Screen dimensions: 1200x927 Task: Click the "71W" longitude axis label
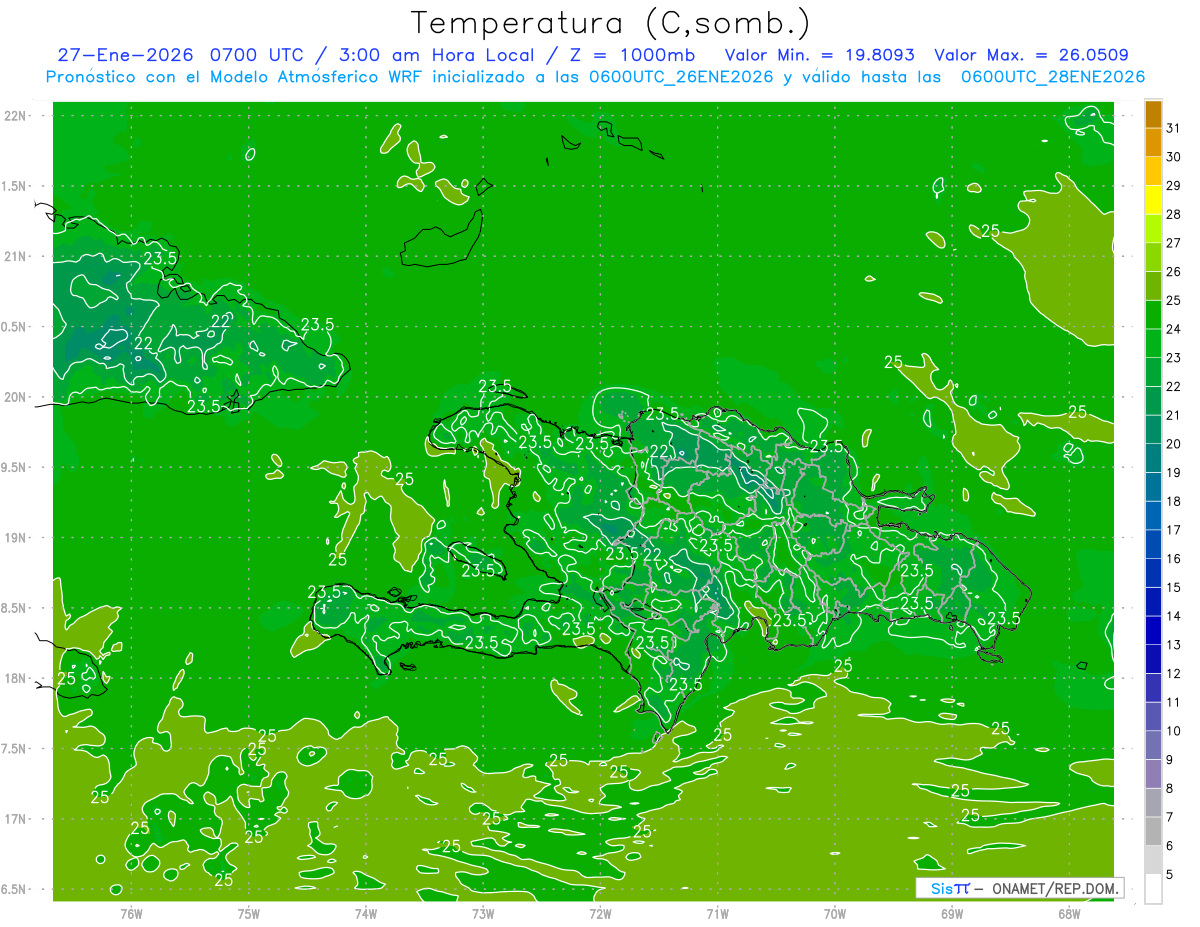coord(717,913)
